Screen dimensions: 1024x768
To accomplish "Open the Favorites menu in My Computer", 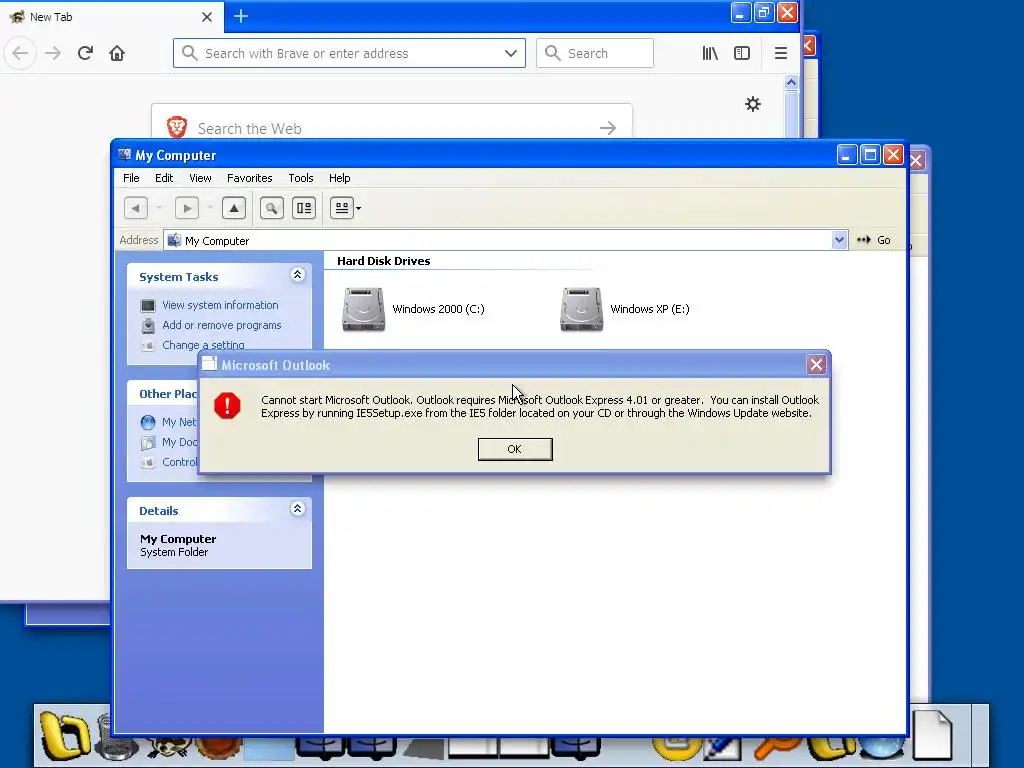I will click(249, 178).
